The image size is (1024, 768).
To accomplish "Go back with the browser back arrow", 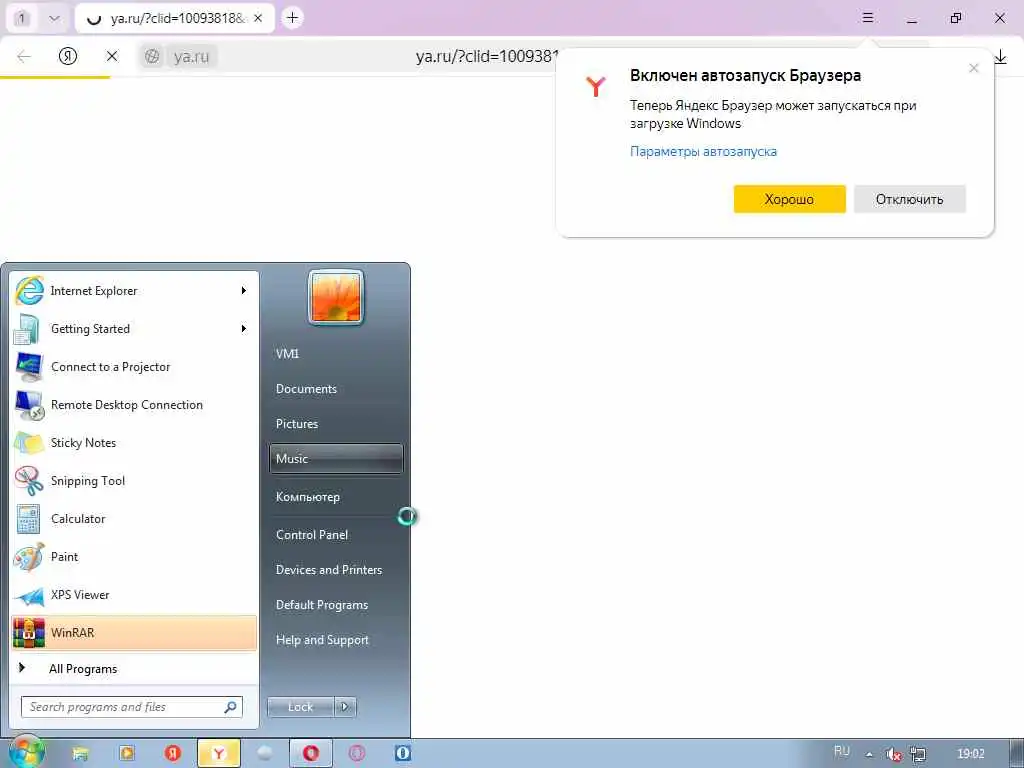I will tap(24, 56).
